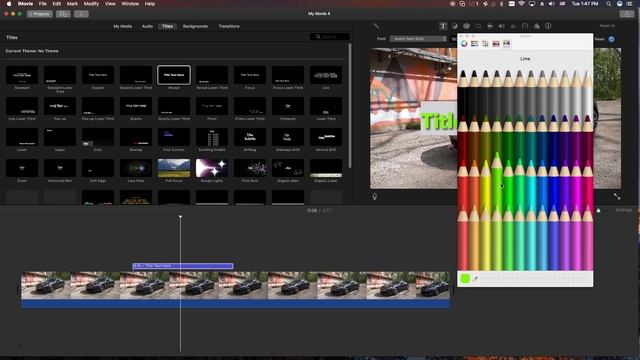This screenshot has width=640, height=360.
Task: Select the Pull Focus title thumbnail
Action: pyautogui.click(x=174, y=168)
